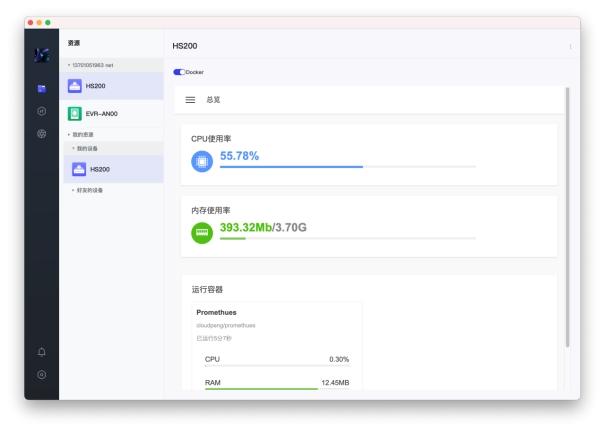Screen dimensions: 605x433
Task: Click the 0.30% container CPU value
Action: coord(339,359)
